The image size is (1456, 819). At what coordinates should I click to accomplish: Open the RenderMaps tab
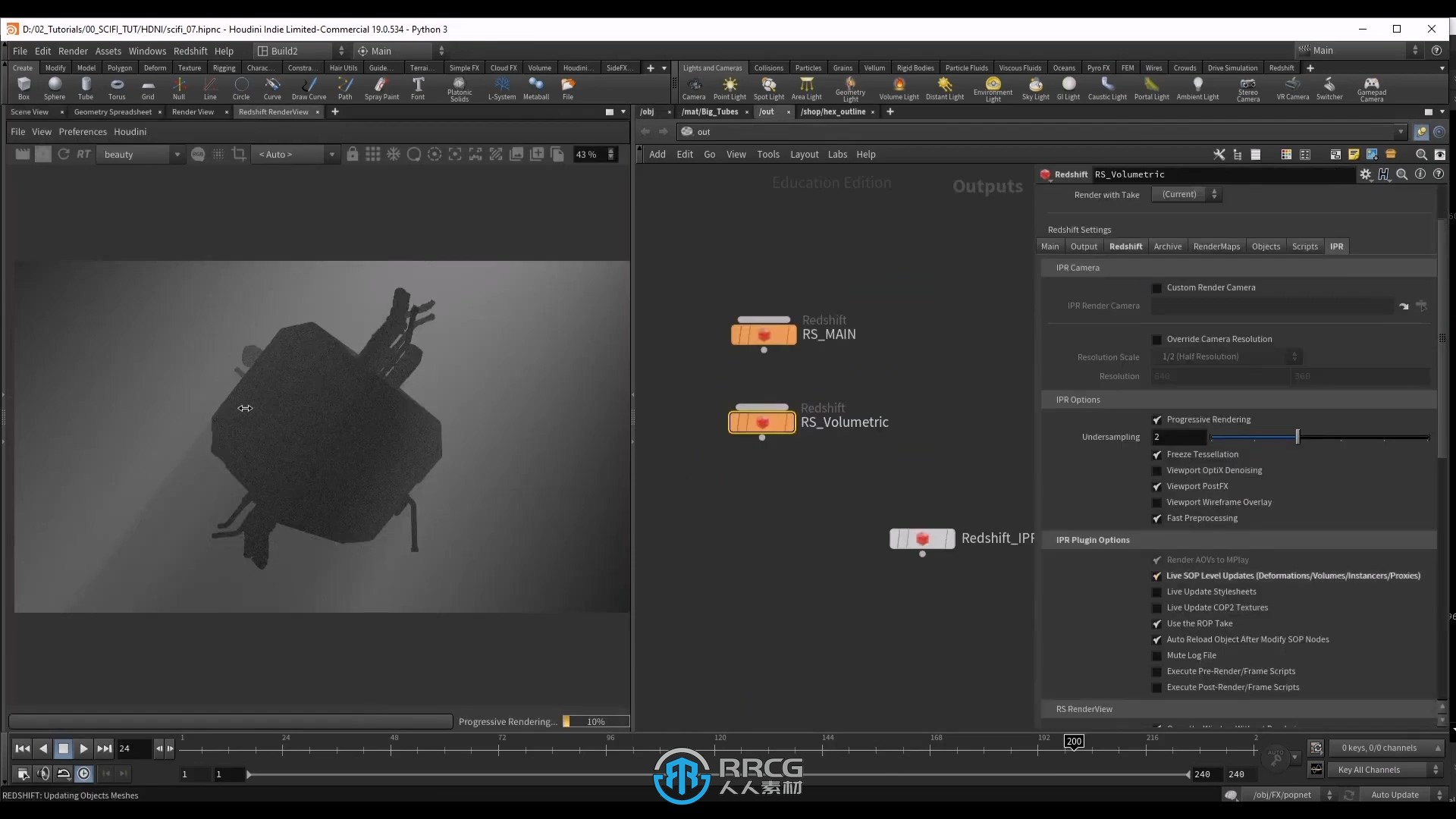coord(1216,246)
